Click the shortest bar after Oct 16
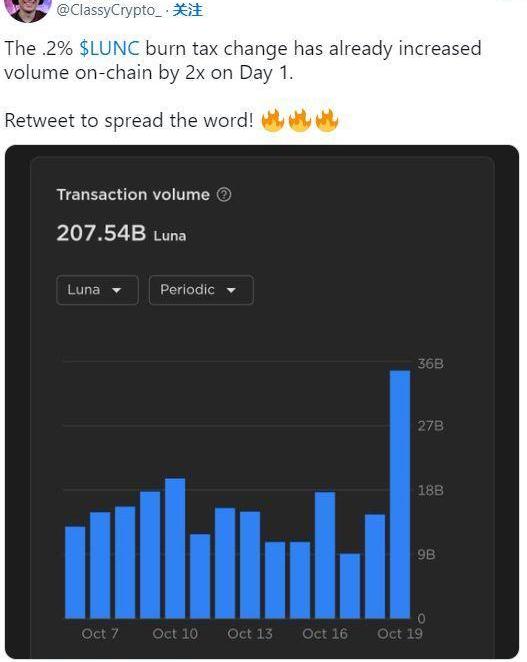This screenshot has width=527, height=662. pyautogui.click(x=350, y=586)
